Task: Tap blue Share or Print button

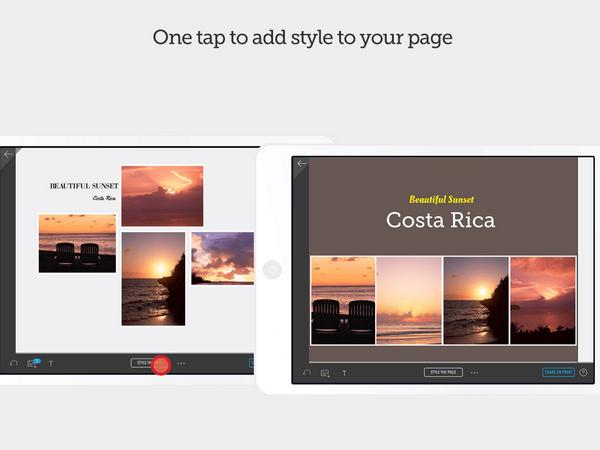Action: 558,372
